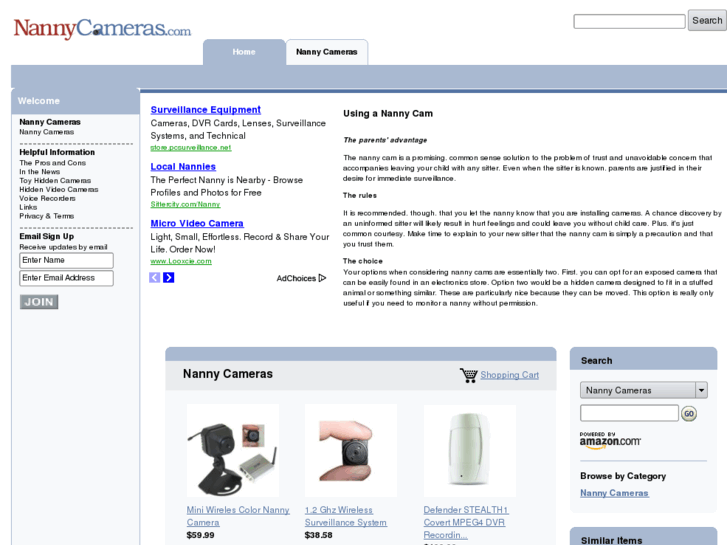
Task: Click the next ad arrow icon
Action: [x=168, y=277]
